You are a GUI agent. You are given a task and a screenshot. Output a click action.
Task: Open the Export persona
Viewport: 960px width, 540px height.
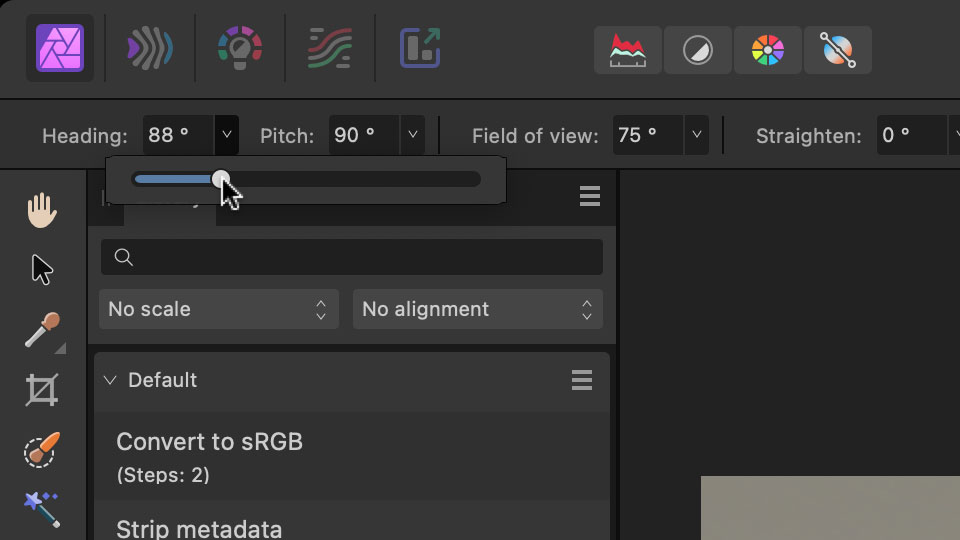pos(420,48)
